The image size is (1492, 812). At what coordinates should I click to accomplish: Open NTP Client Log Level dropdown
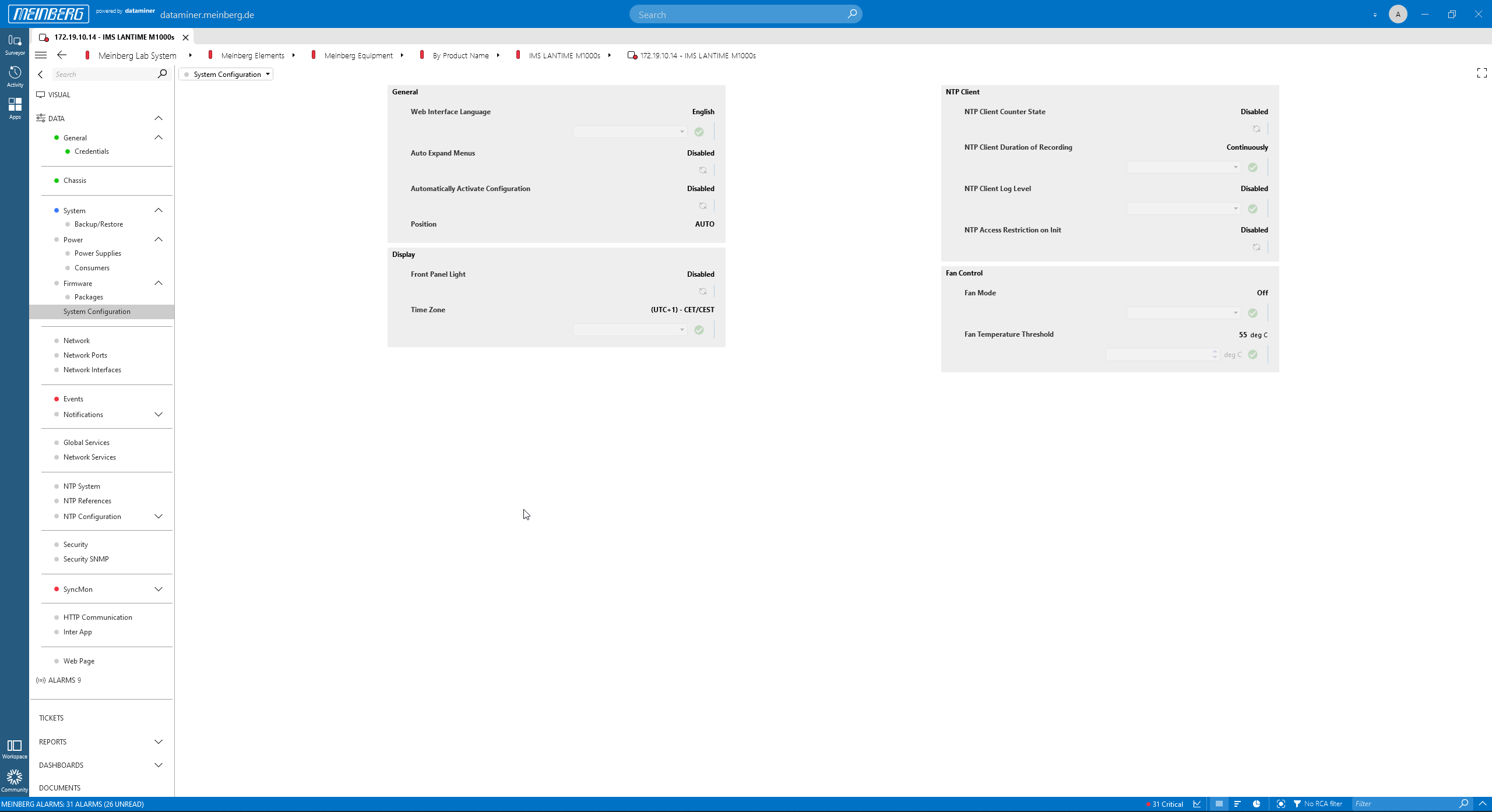click(x=1184, y=209)
